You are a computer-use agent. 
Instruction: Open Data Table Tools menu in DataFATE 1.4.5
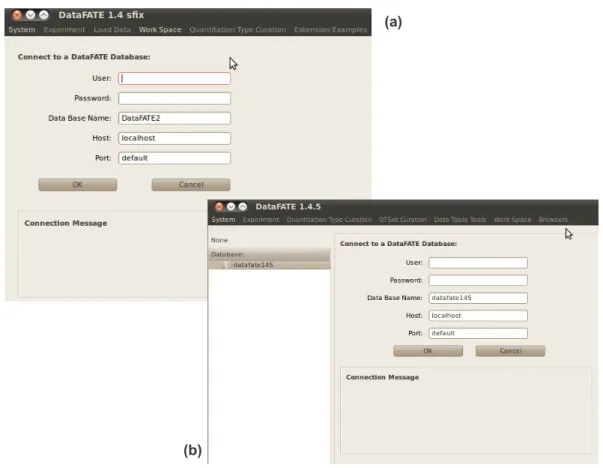(x=460, y=220)
